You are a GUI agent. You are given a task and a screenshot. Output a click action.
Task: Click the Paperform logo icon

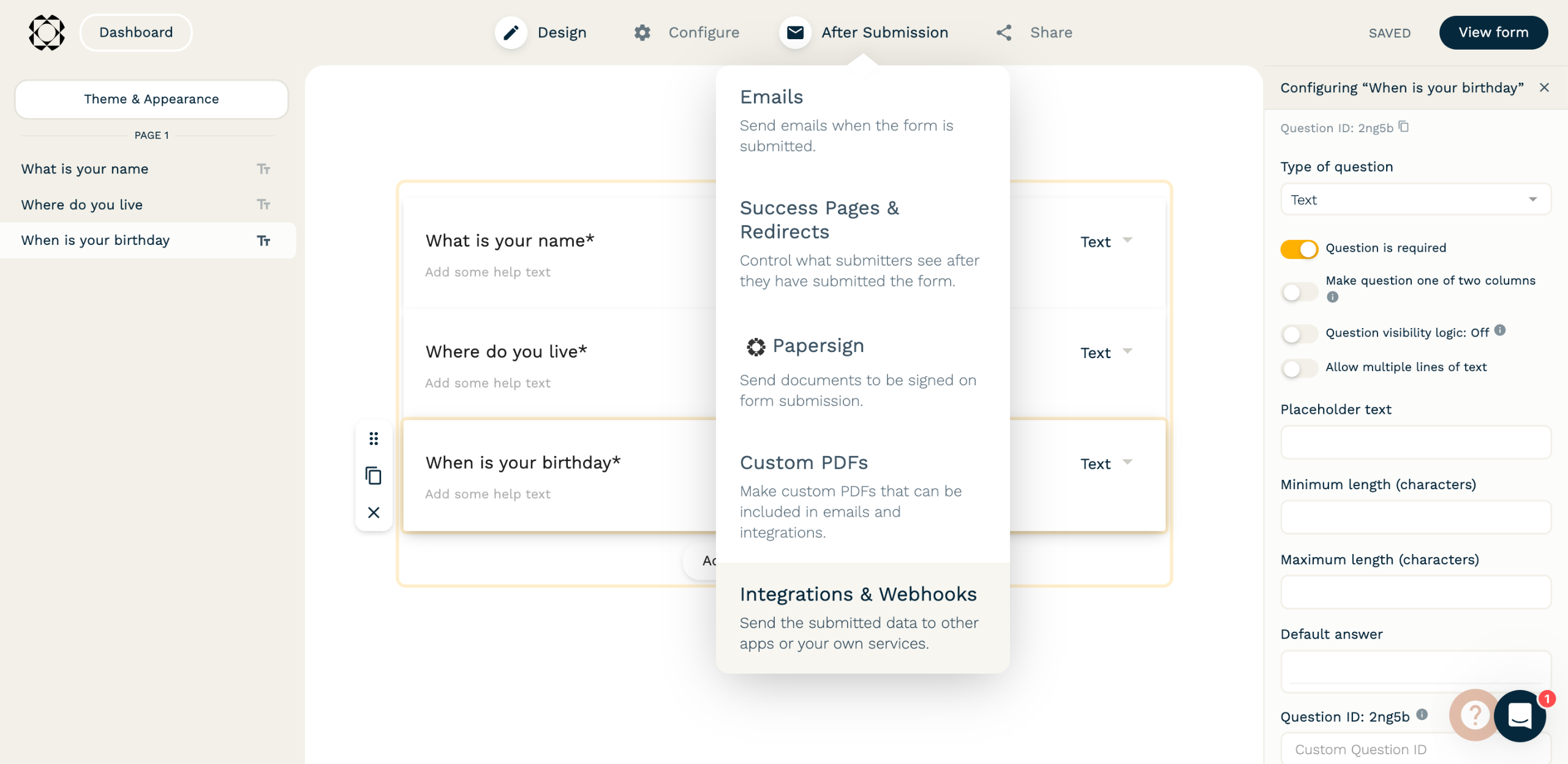[47, 32]
